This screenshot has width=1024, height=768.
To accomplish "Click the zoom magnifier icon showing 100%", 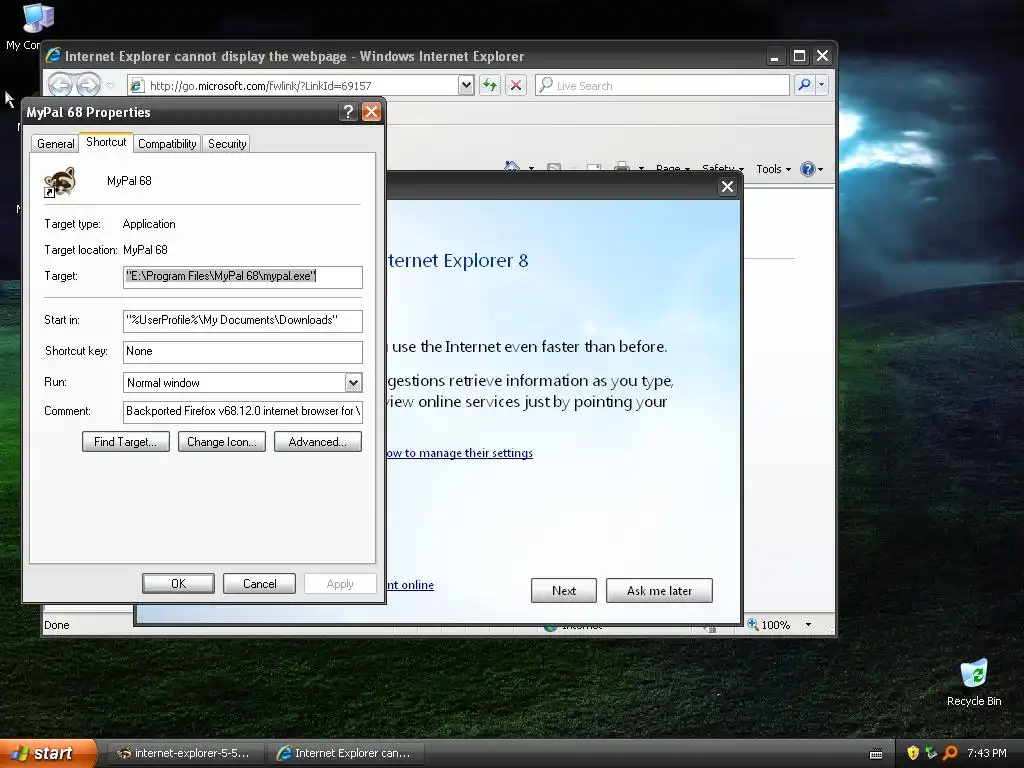I will coord(754,624).
